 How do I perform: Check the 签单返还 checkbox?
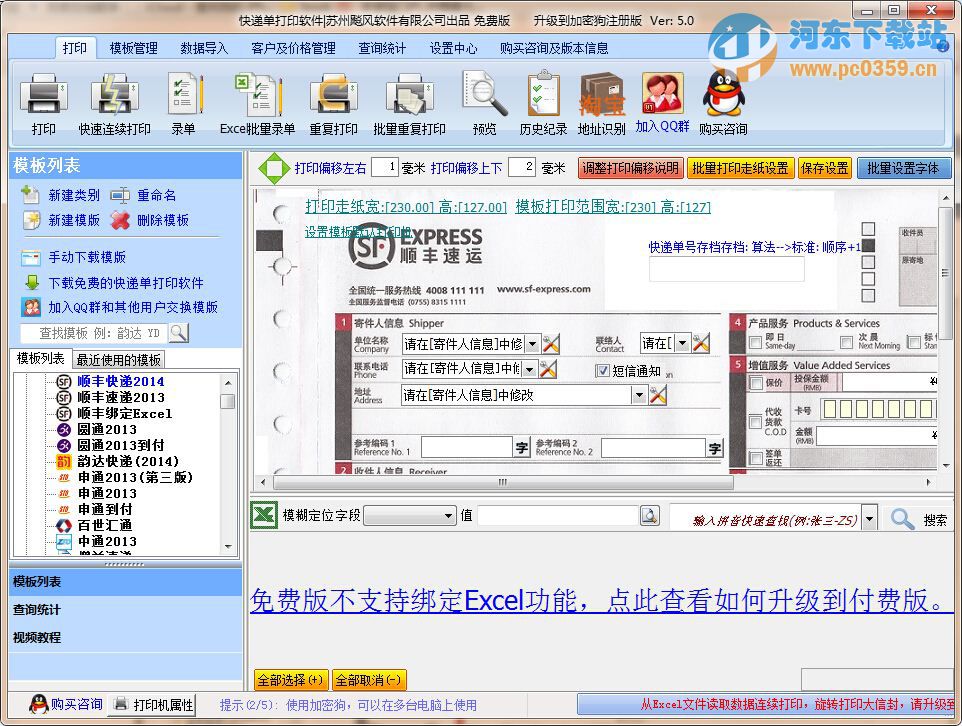(755, 457)
